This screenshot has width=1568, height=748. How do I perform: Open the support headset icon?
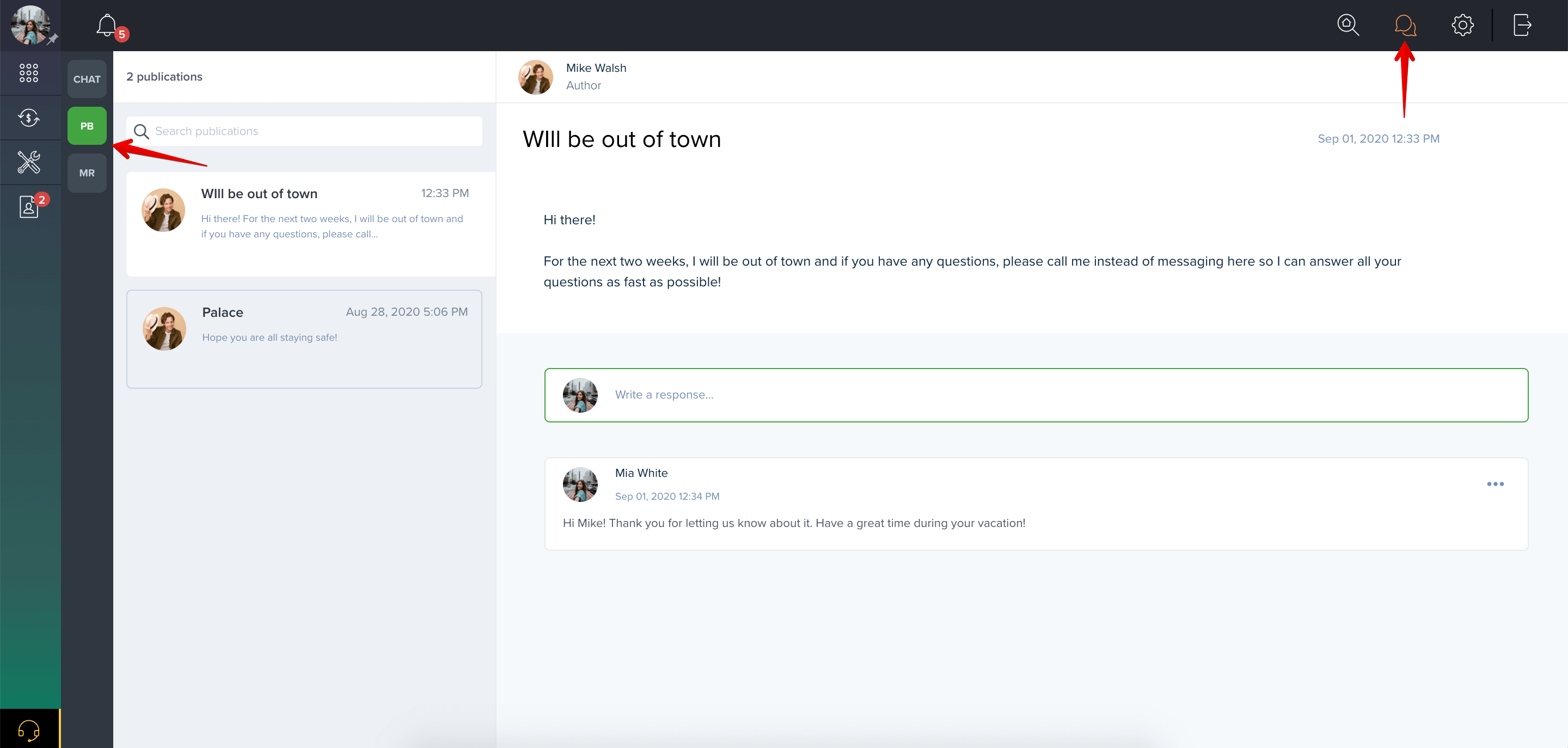click(x=29, y=729)
